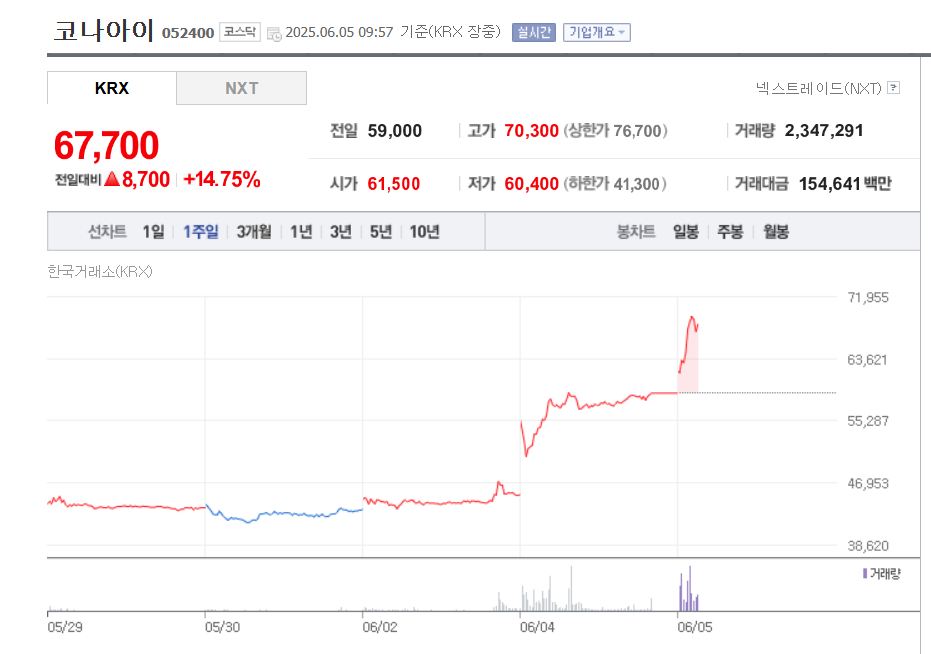The width and height of the screenshot is (931, 654).
Task: Click the 거래량 legend marker in volume chart
Action: (x=864, y=573)
